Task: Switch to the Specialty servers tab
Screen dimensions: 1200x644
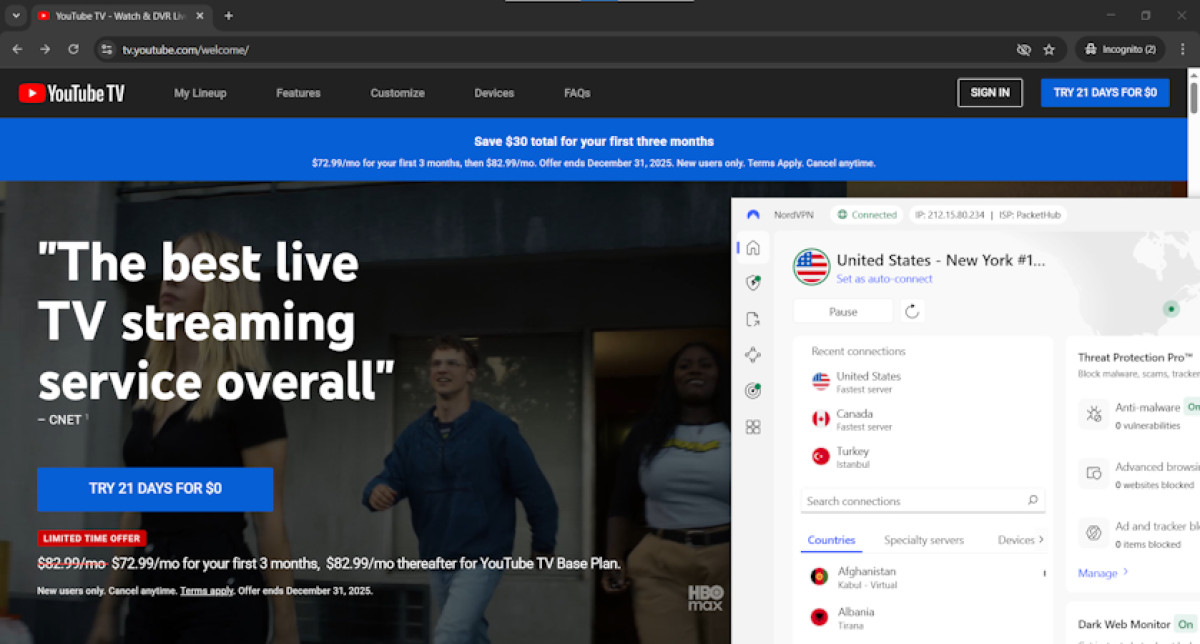Action: (923, 540)
